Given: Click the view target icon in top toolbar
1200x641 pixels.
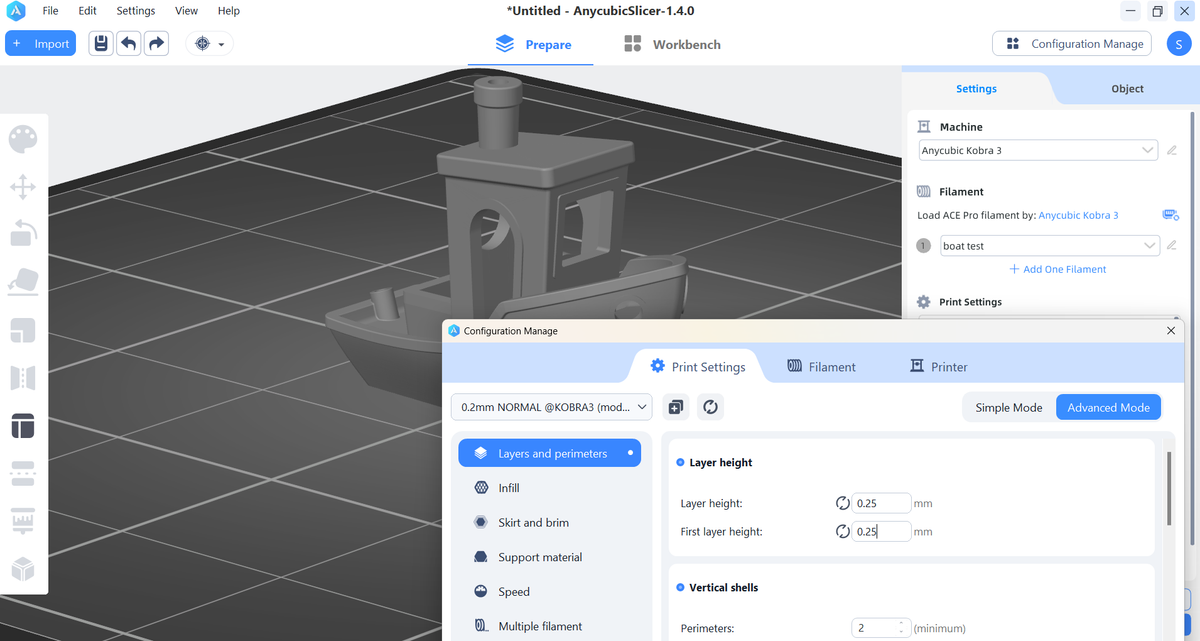Looking at the screenshot, I should pyautogui.click(x=203, y=44).
